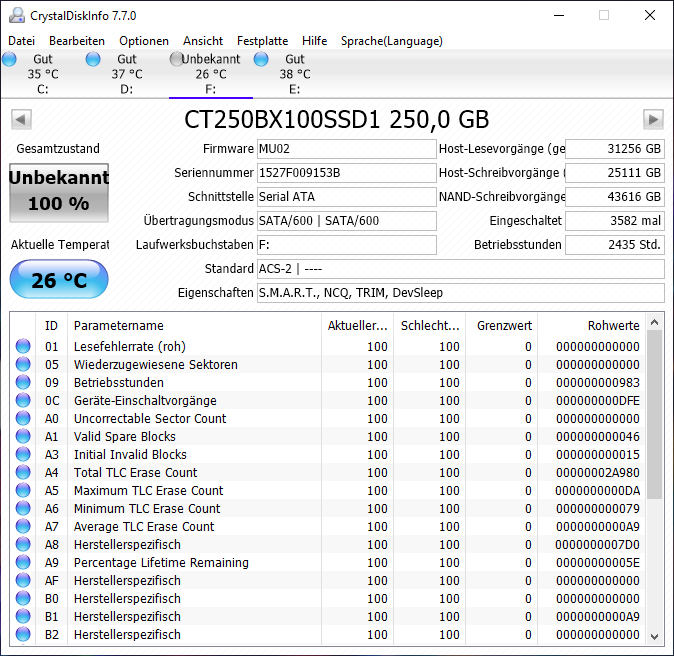Click the Übertragungsmodus field SATA/600
The image size is (674, 656).
[x=346, y=221]
